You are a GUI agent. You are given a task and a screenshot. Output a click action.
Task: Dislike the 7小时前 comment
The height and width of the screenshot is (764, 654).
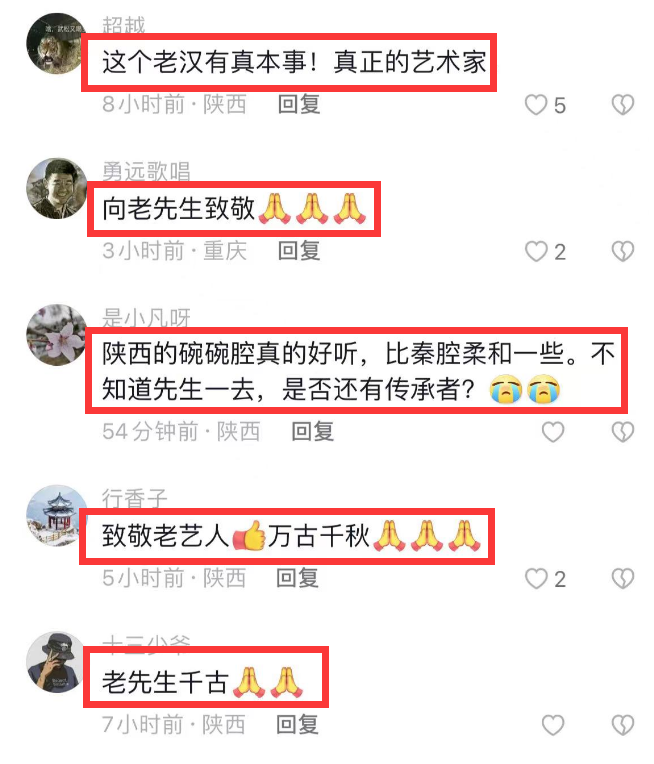click(623, 725)
